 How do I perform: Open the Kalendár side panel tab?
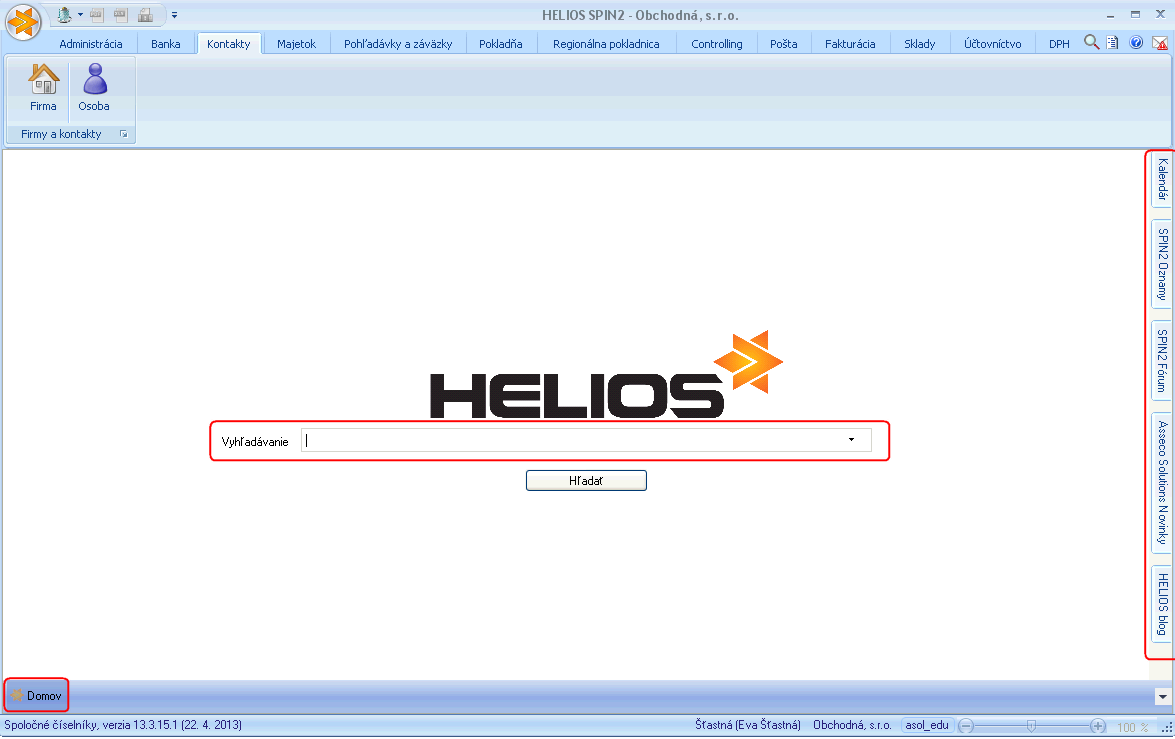click(x=1162, y=179)
